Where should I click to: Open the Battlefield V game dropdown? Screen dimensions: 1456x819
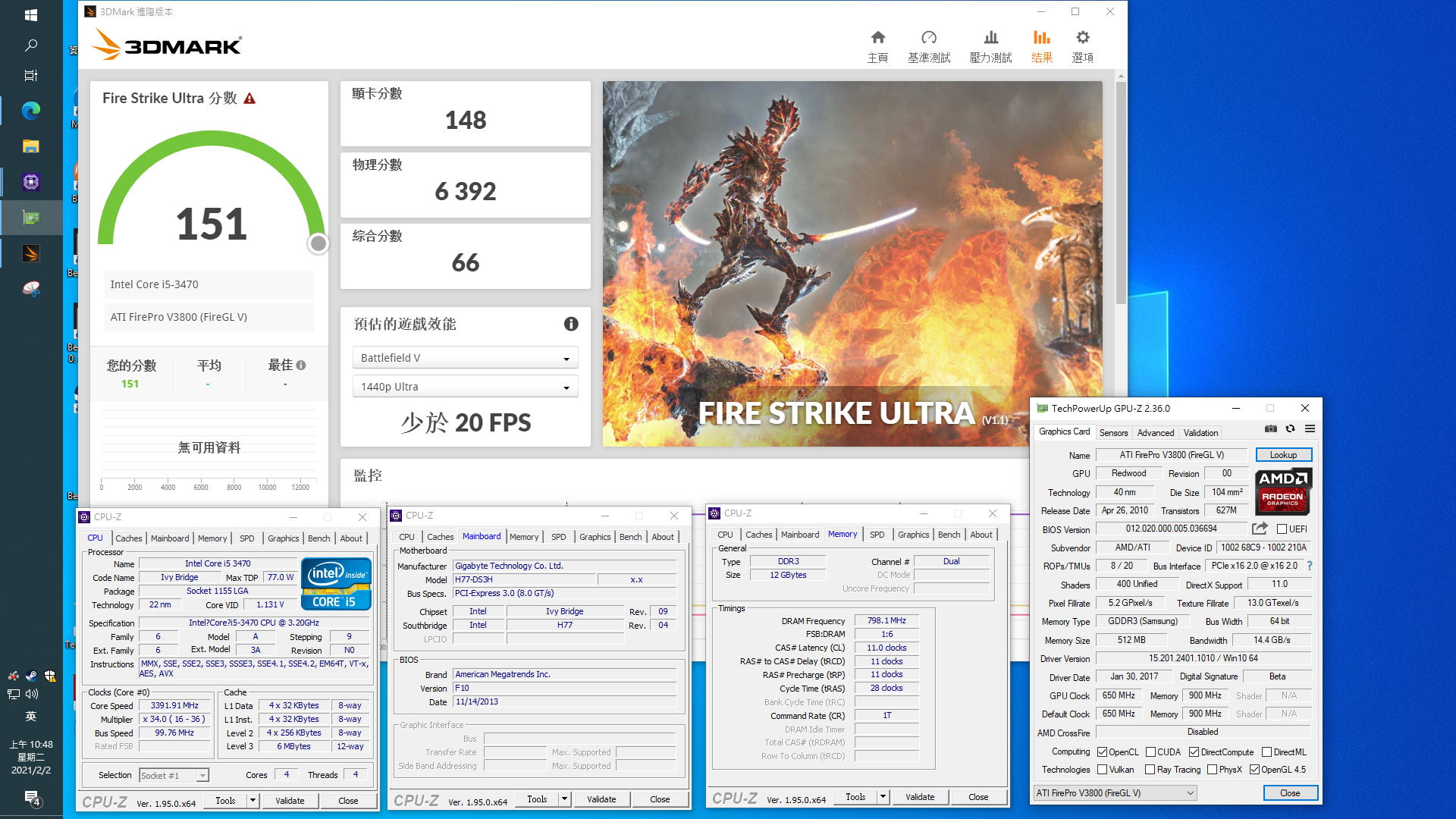coord(465,358)
